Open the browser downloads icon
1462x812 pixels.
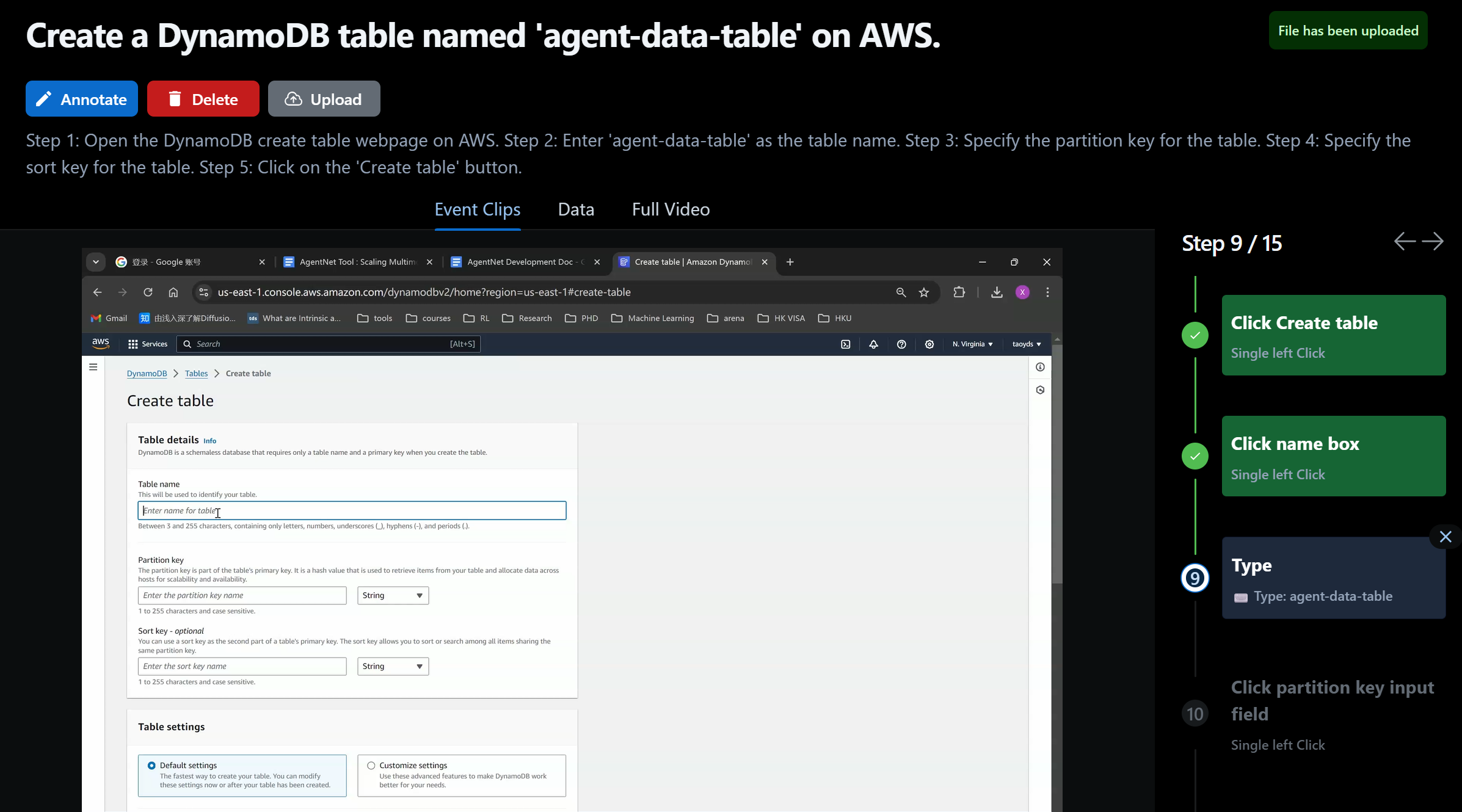pos(997,292)
